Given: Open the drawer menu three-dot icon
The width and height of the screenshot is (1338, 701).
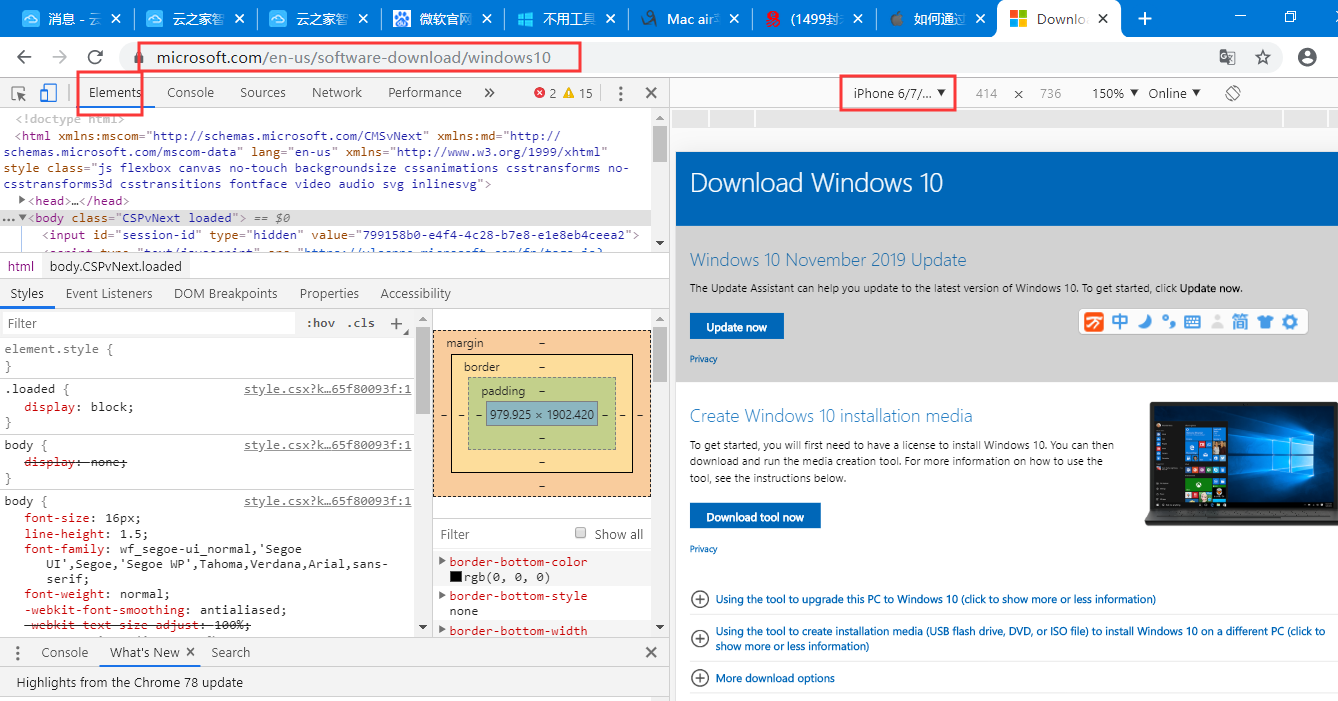Looking at the screenshot, I should [18, 653].
